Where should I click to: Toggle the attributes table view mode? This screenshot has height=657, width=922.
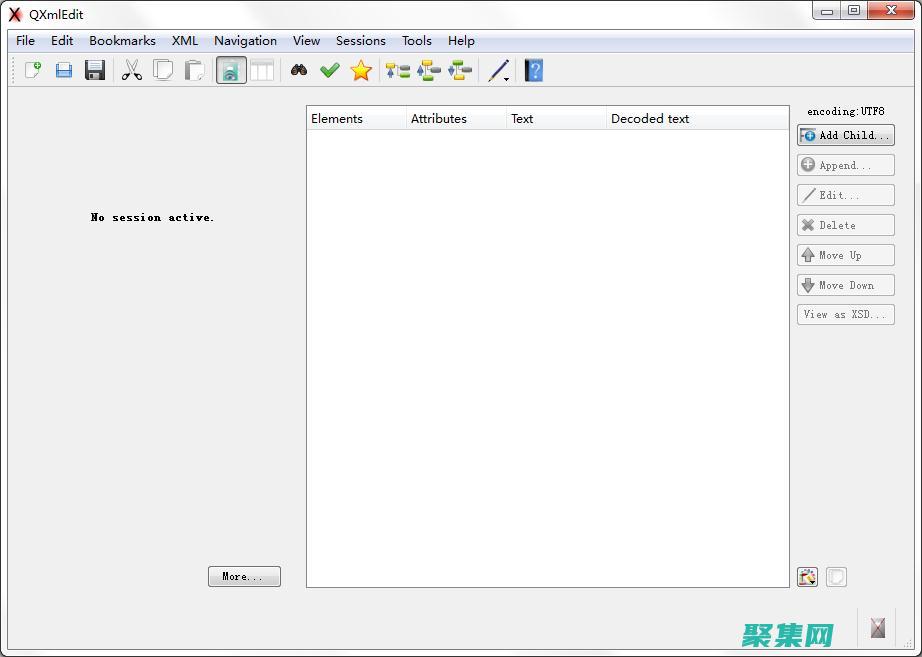(263, 70)
